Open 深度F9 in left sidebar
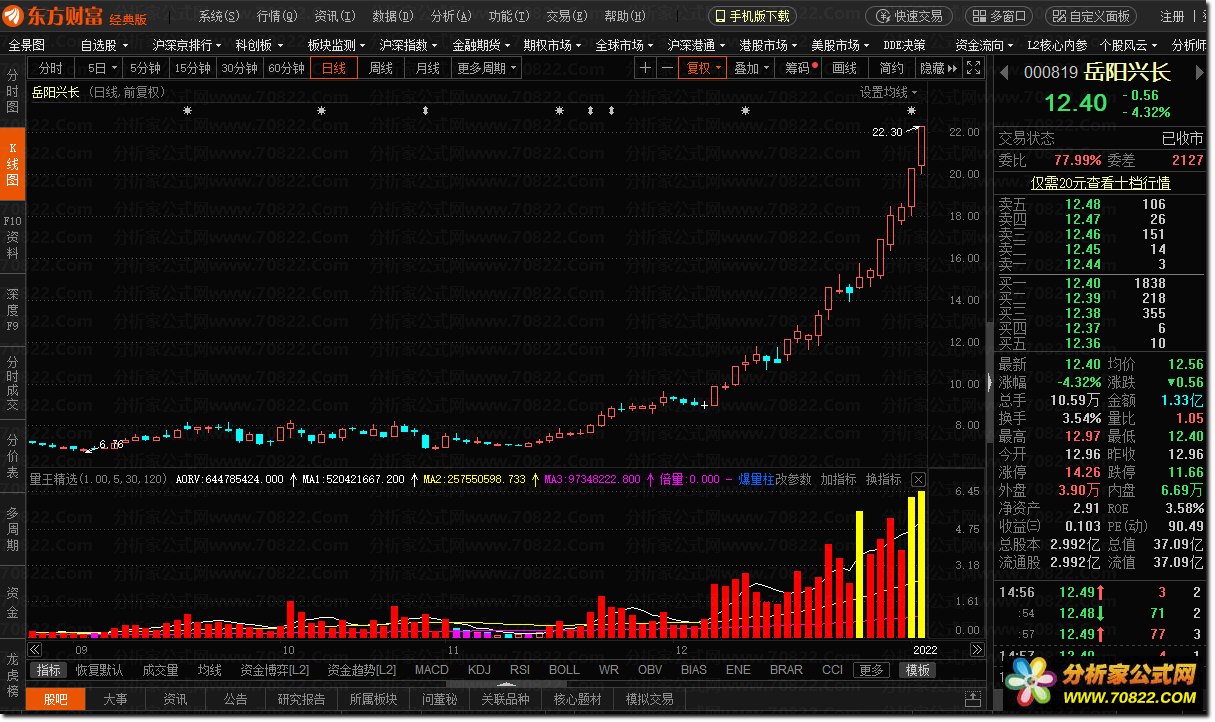The image size is (1215, 722). (13, 310)
